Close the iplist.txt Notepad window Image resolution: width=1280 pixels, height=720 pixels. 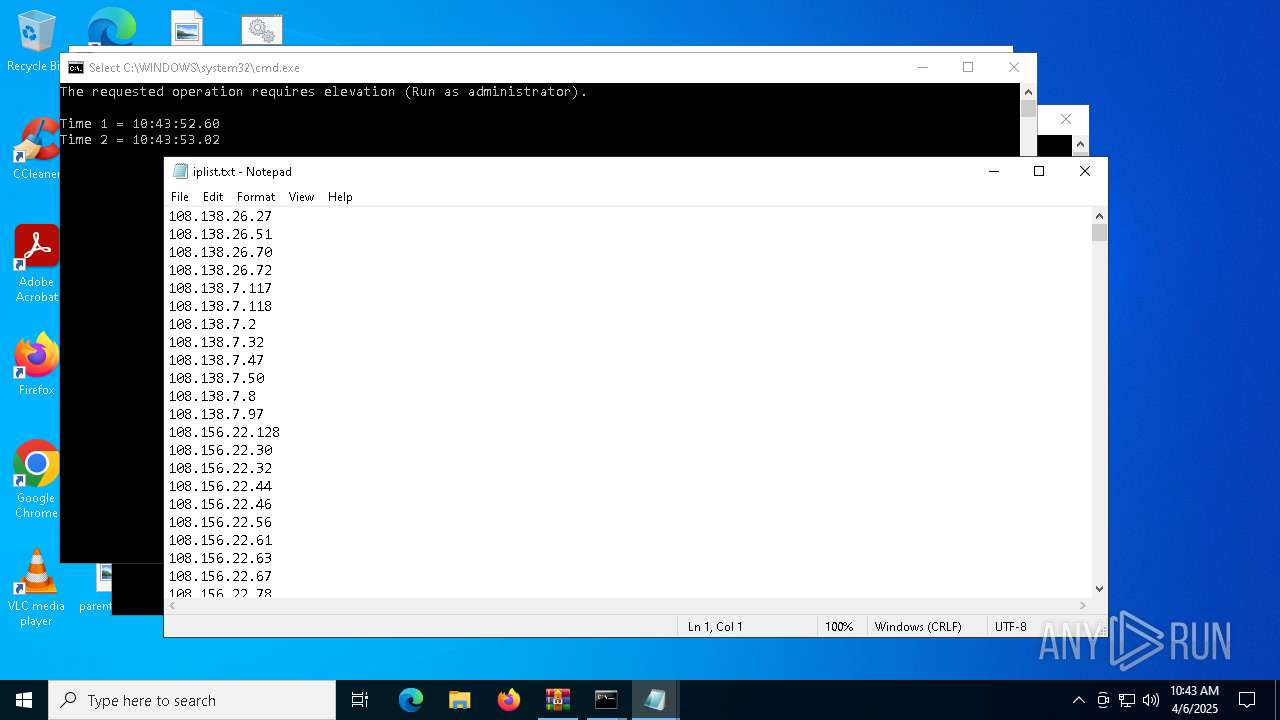click(1085, 171)
